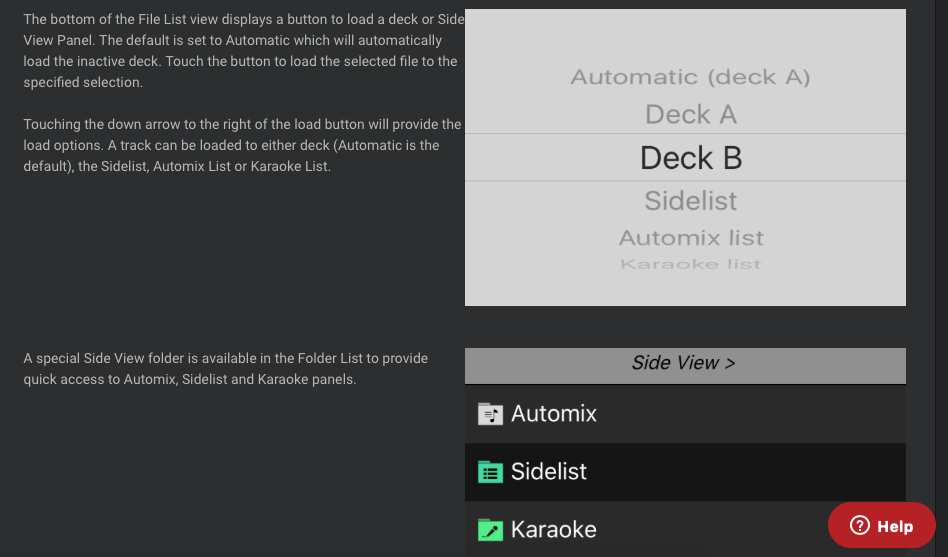The height and width of the screenshot is (557, 948).
Task: Choose Deck A in the load picker
Action: click(x=690, y=114)
